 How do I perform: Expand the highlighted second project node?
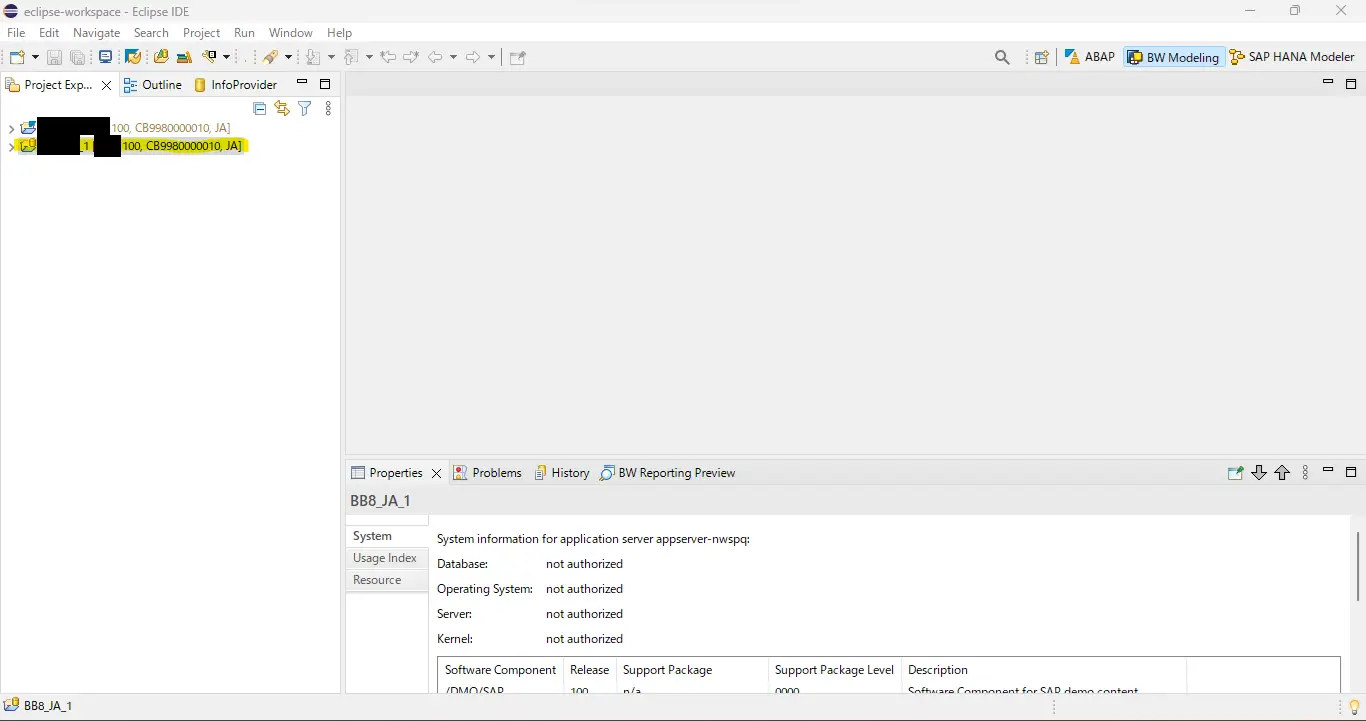[x=10, y=146]
